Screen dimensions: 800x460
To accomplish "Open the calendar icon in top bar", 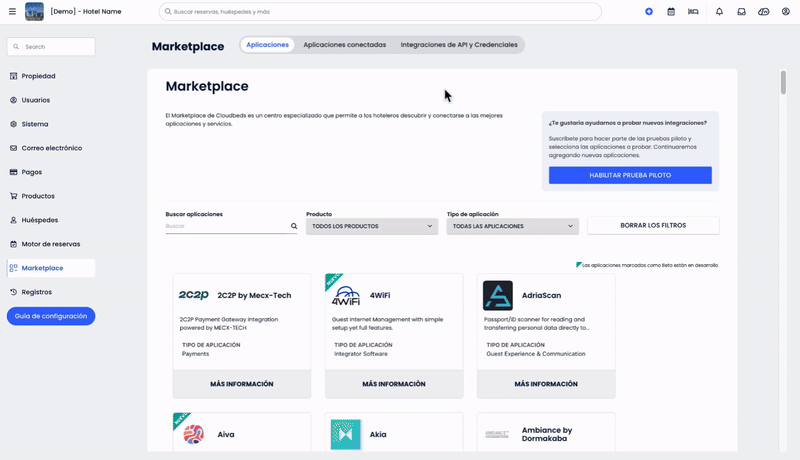I will 671,12.
